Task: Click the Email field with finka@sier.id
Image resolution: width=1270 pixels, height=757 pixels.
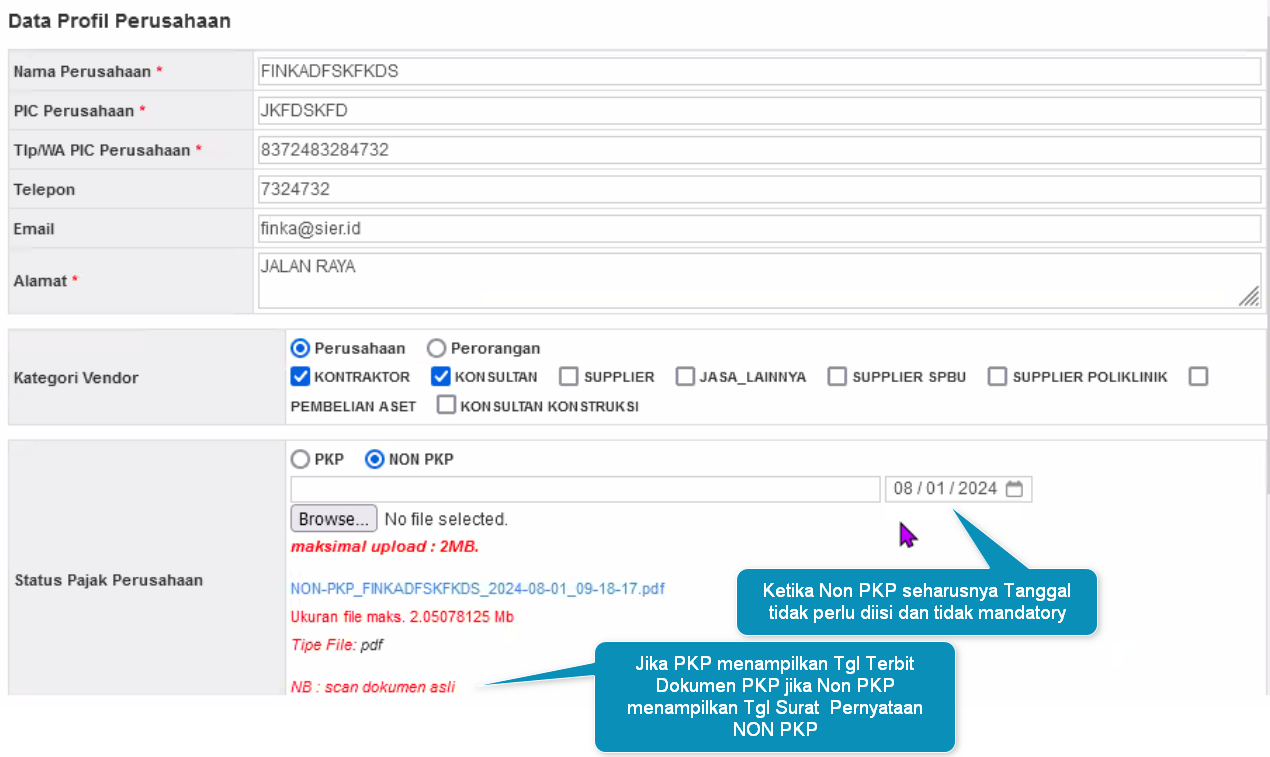Action: (x=758, y=229)
